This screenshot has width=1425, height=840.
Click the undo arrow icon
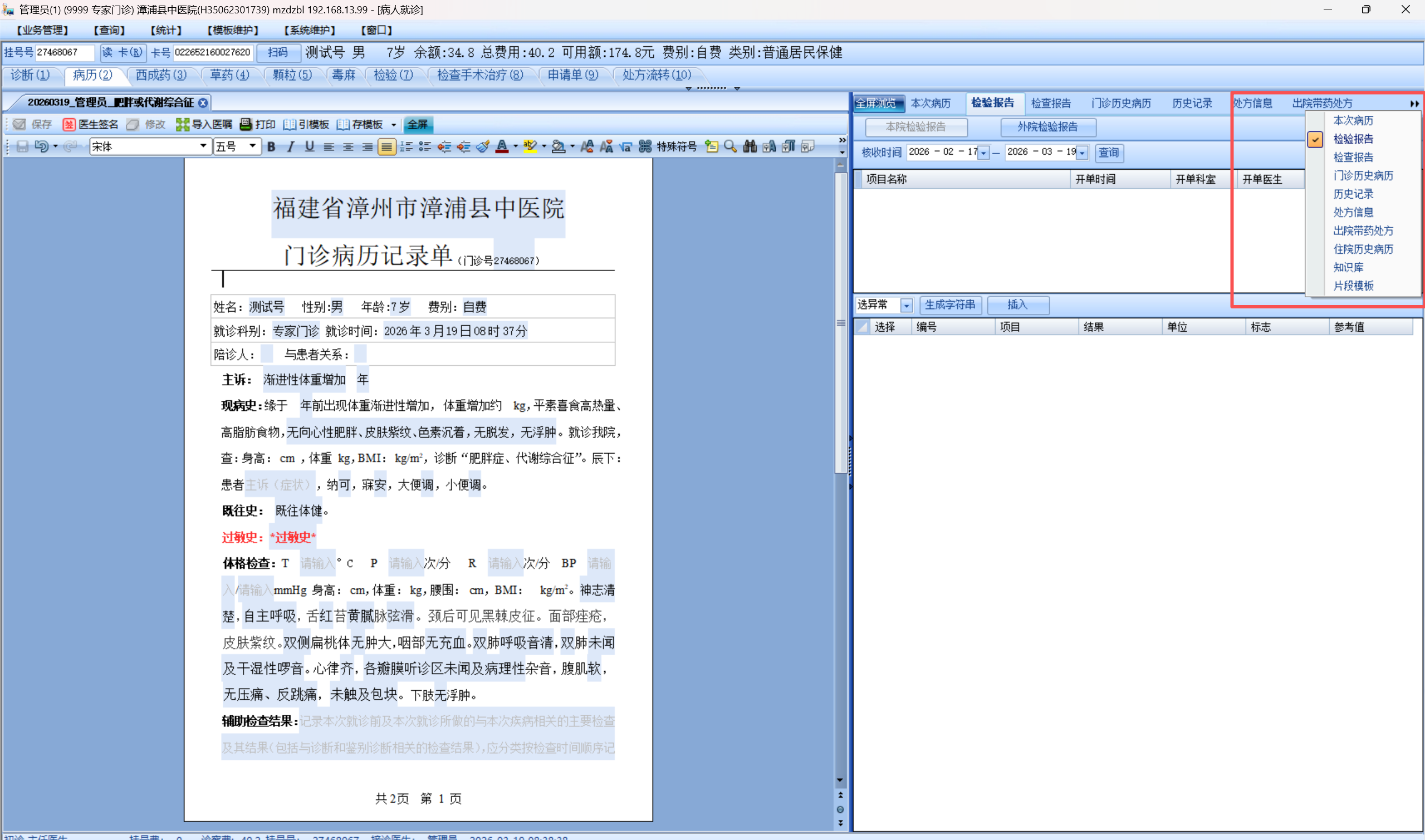click(x=41, y=146)
